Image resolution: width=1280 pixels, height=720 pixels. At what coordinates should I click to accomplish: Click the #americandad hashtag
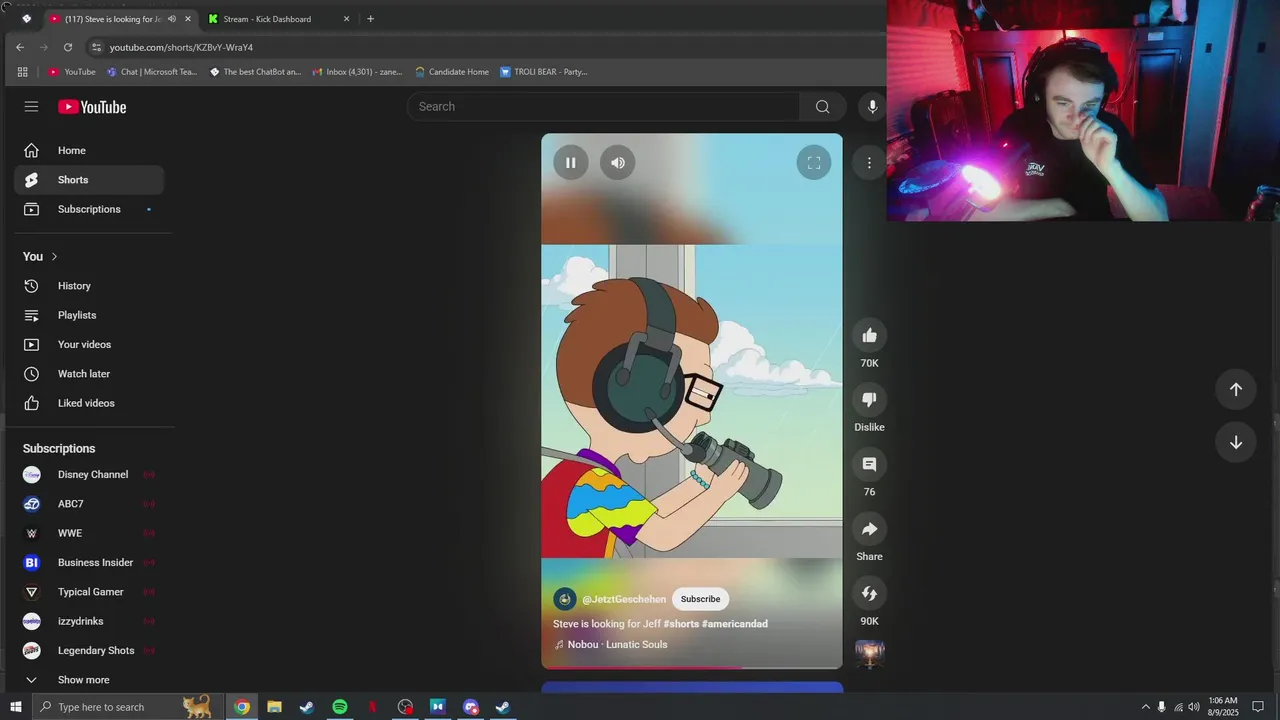[x=735, y=624]
